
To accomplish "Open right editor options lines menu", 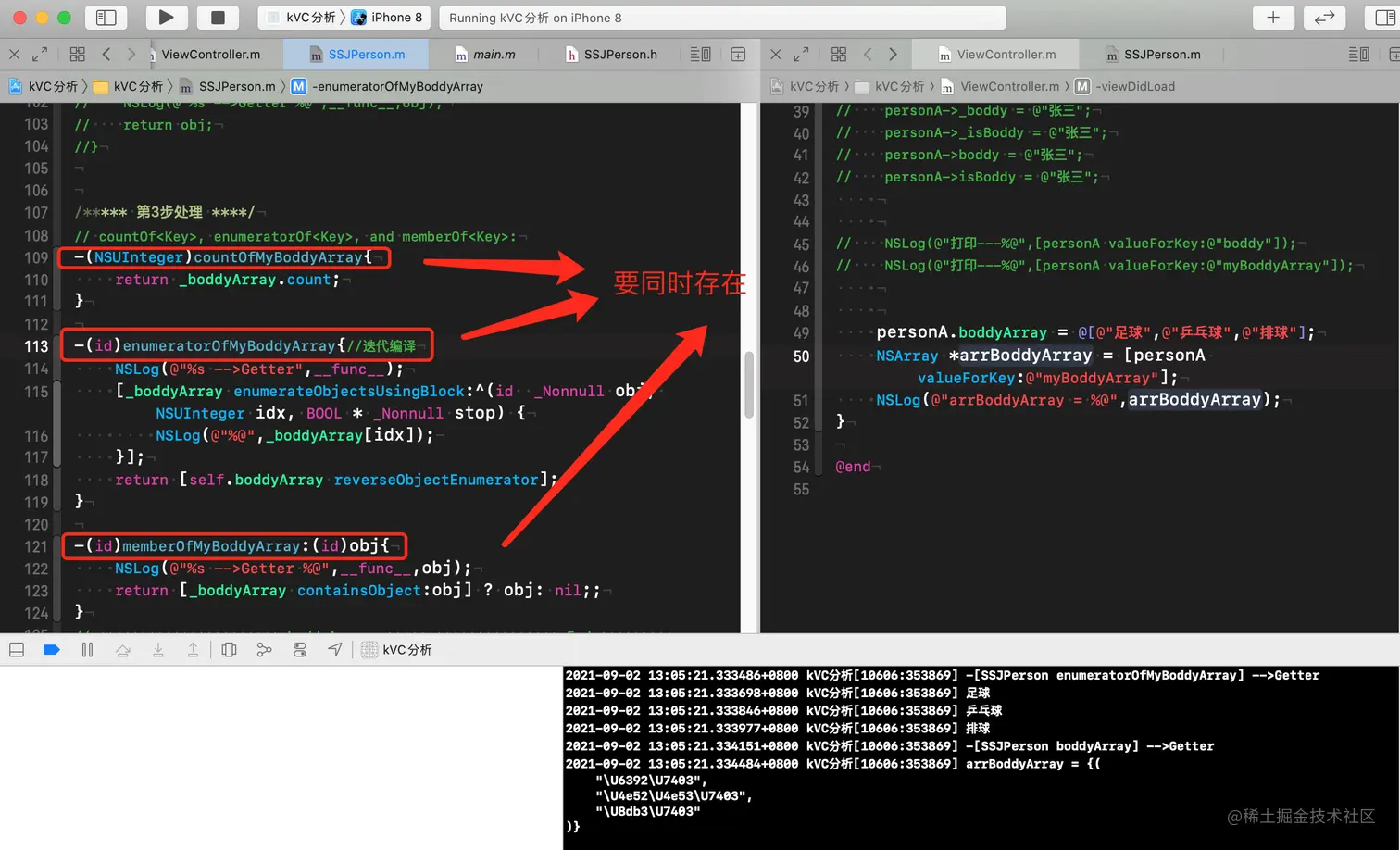I will point(1359,55).
